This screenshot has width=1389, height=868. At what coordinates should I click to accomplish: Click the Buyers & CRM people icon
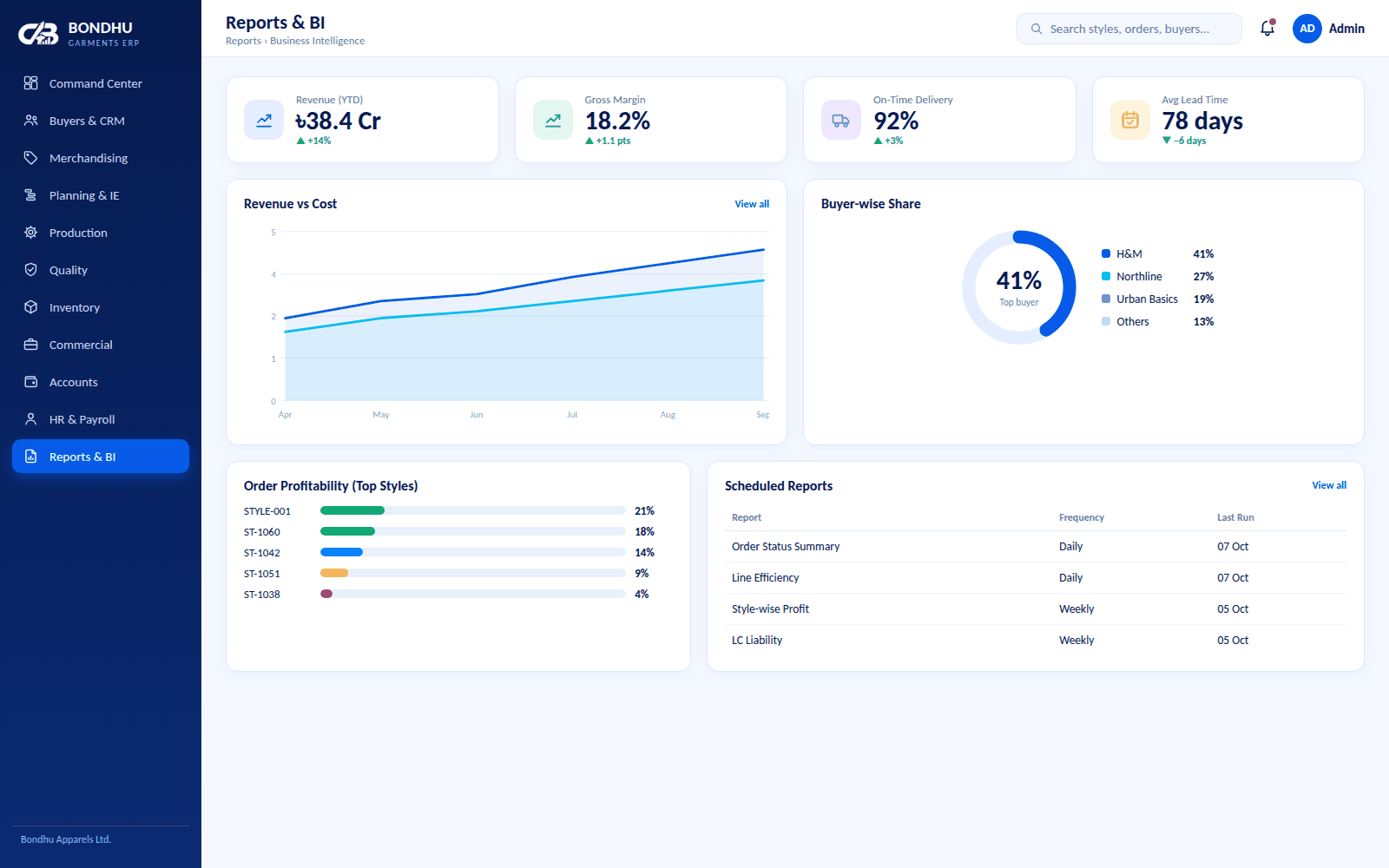click(x=31, y=121)
